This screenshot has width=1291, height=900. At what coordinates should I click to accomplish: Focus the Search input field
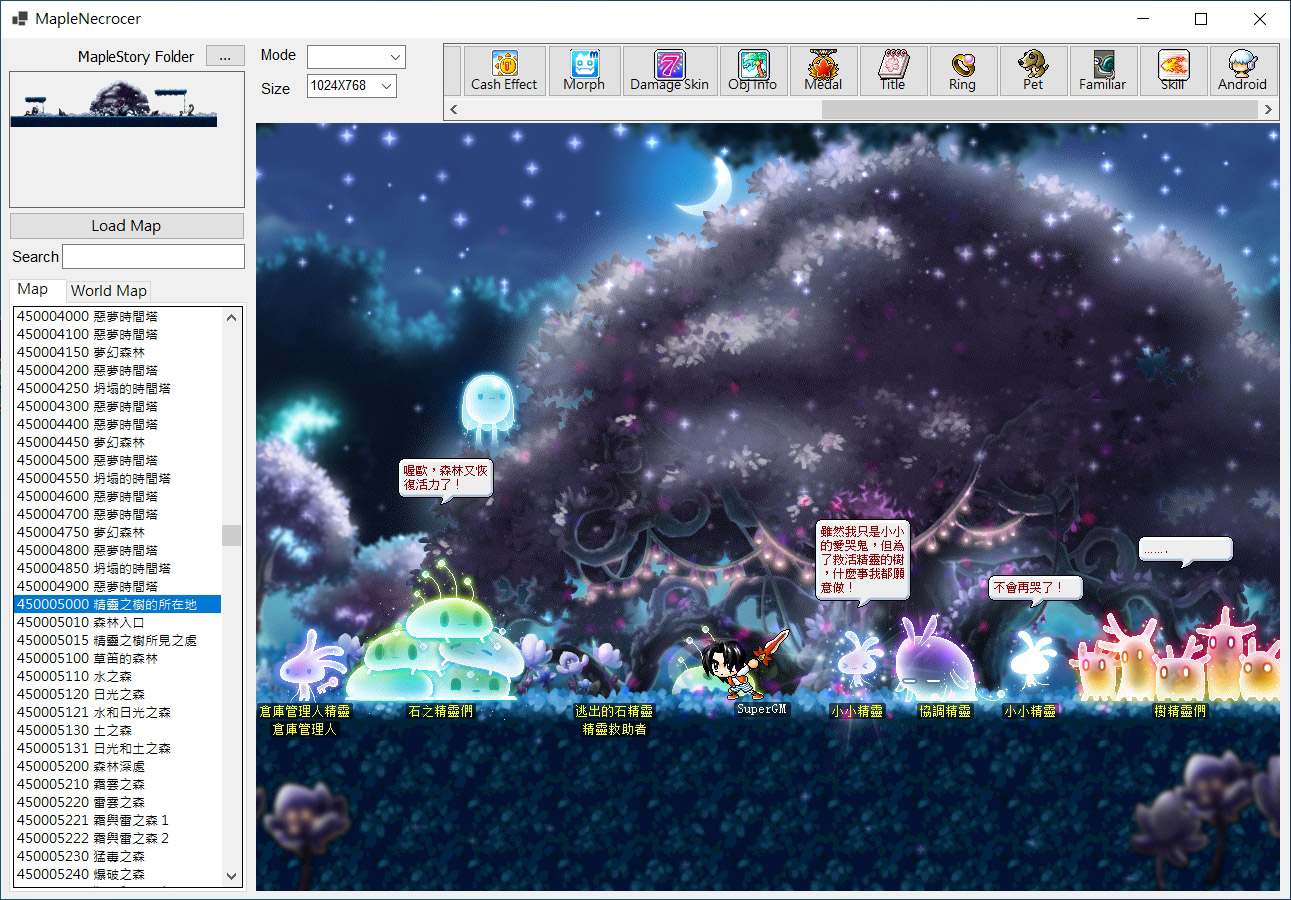click(x=153, y=256)
